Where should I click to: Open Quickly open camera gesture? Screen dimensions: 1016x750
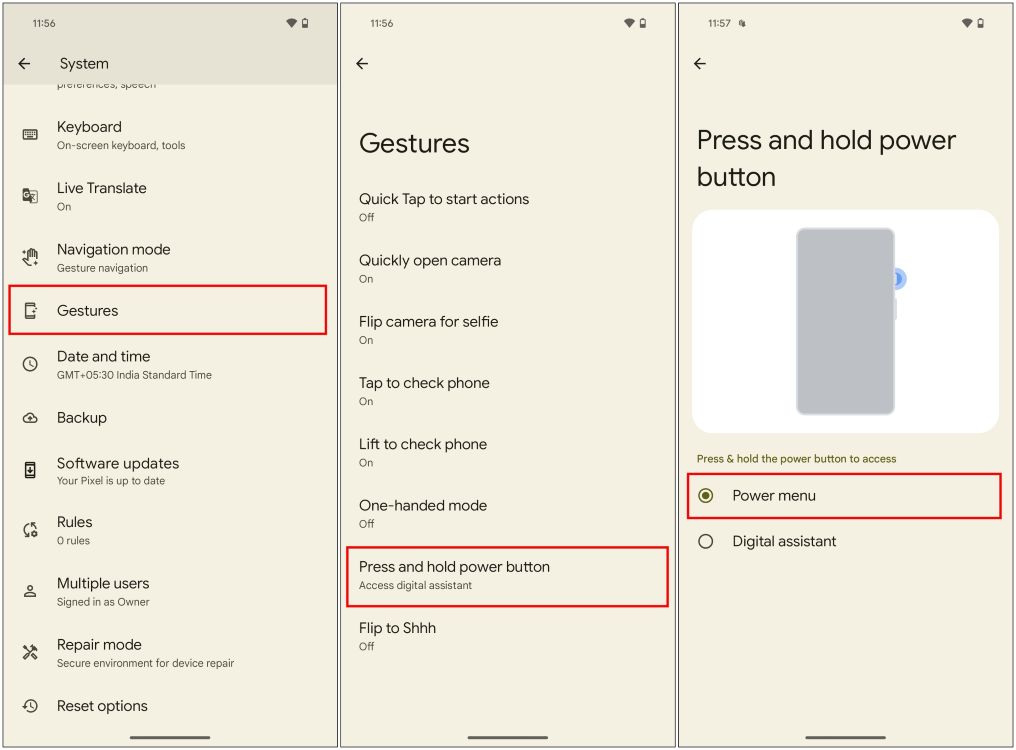[507, 268]
